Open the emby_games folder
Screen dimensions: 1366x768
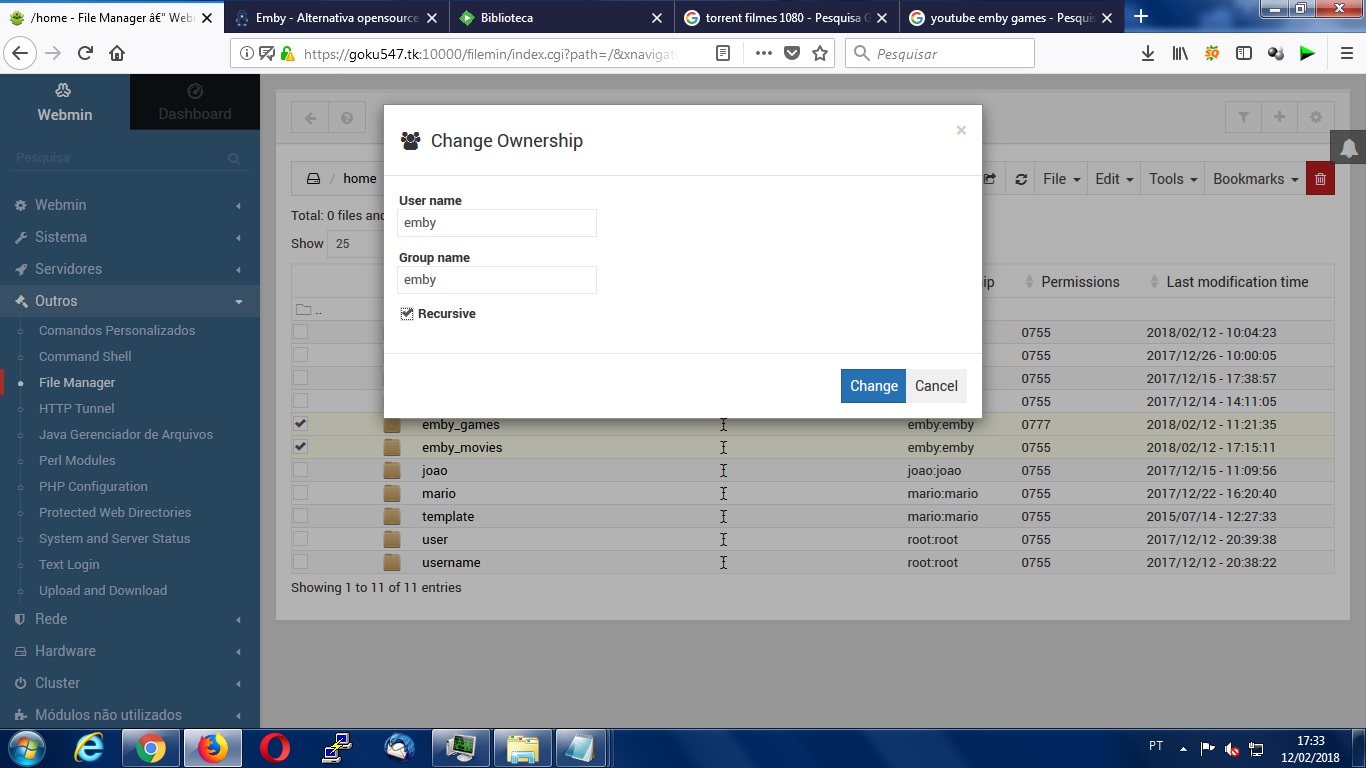(x=461, y=425)
